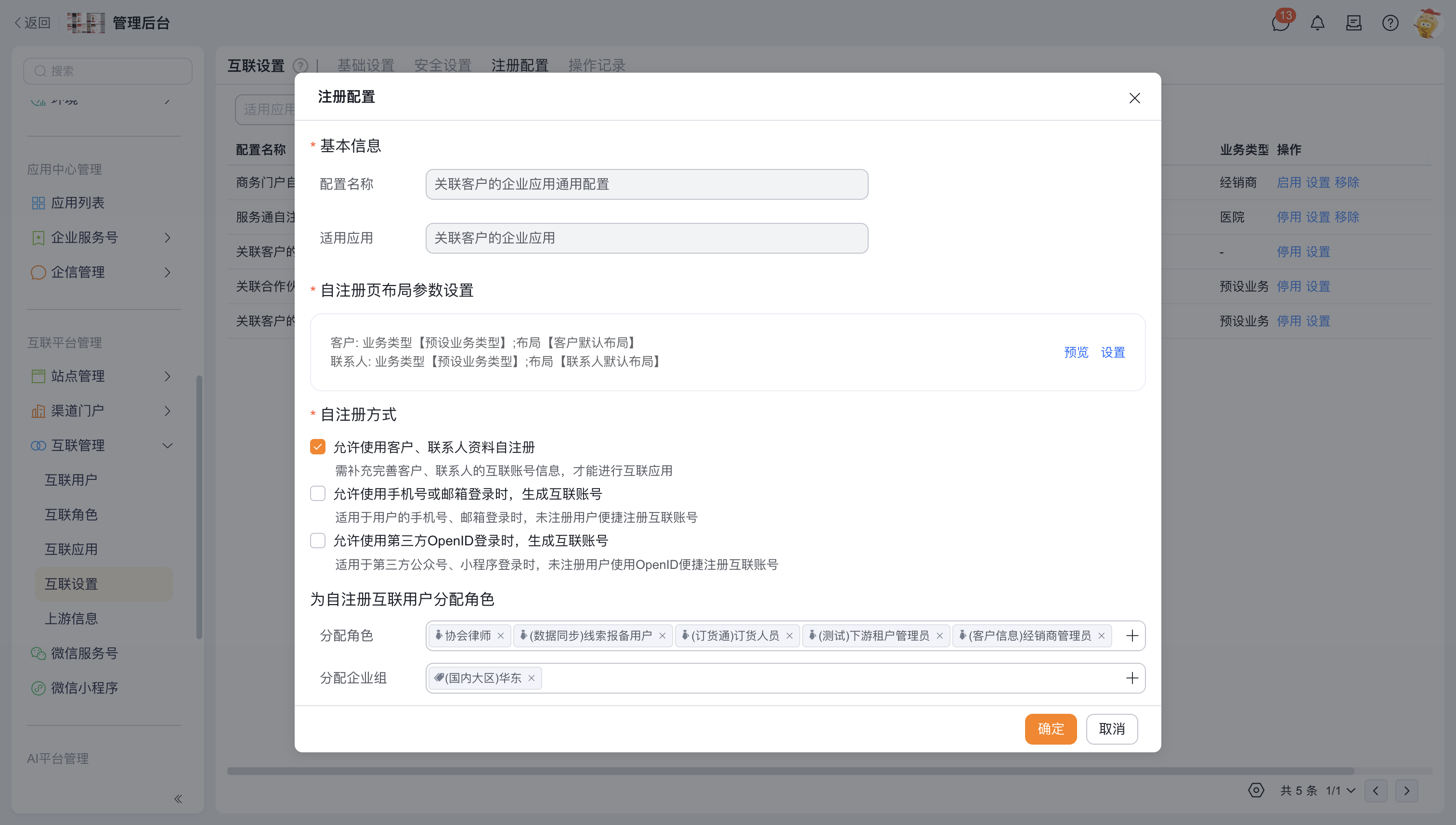Collapse the sidebar with double-arrow icon
The image size is (1456, 825).
178,799
